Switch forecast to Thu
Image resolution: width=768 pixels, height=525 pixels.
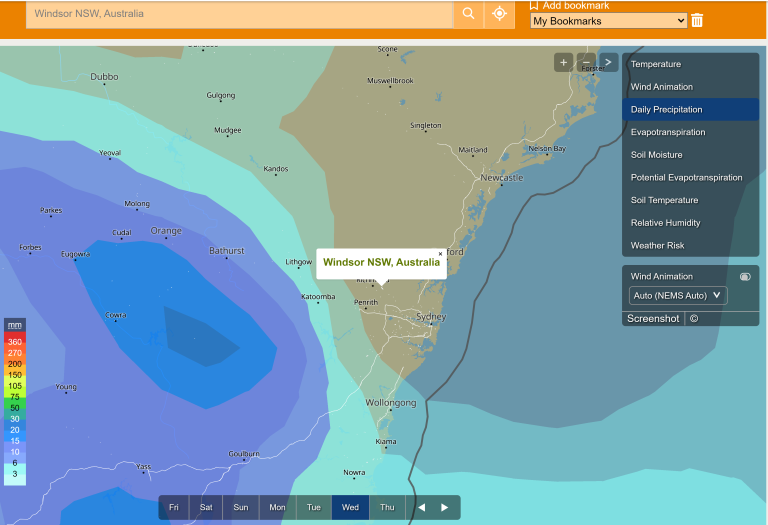pos(387,507)
